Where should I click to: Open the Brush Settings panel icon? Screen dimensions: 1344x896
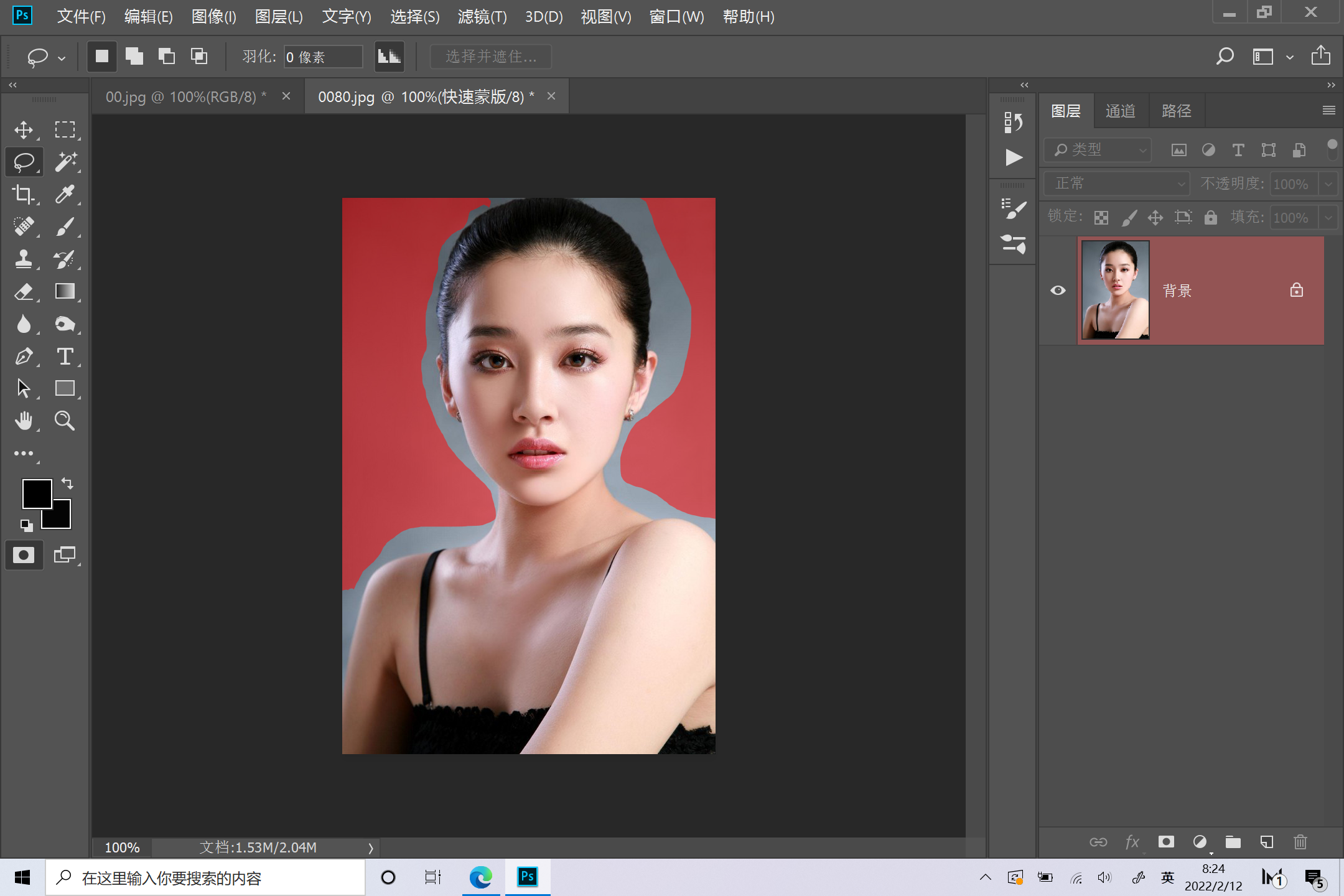[x=1013, y=209]
